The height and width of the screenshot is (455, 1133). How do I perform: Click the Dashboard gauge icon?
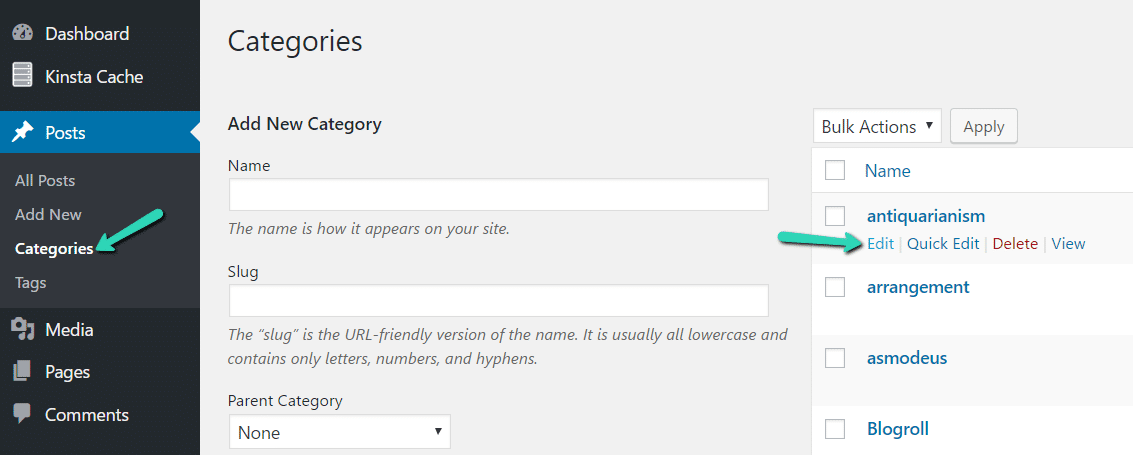point(22,33)
